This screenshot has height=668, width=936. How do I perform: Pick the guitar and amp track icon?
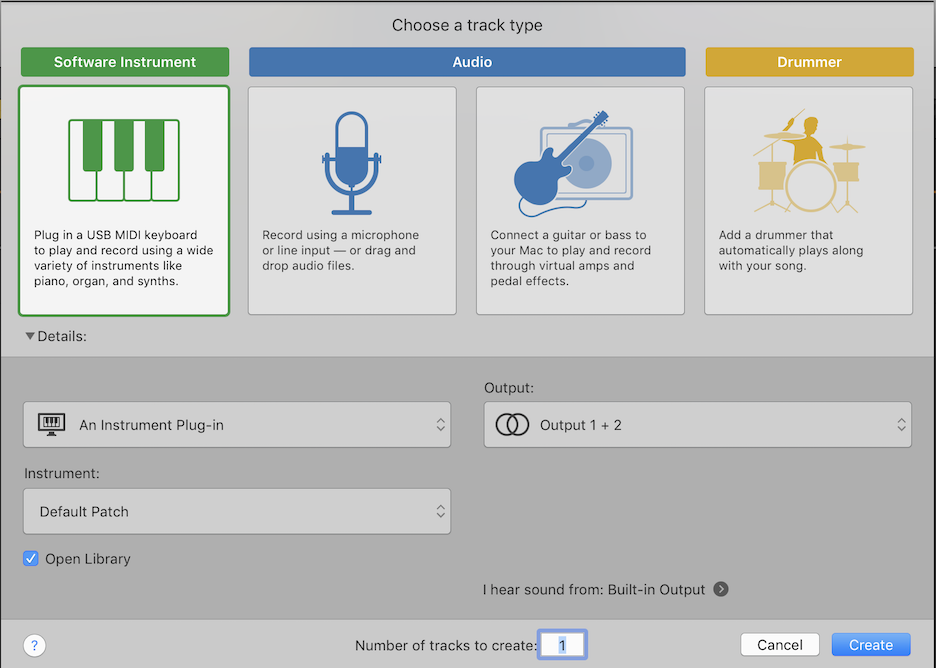point(573,164)
